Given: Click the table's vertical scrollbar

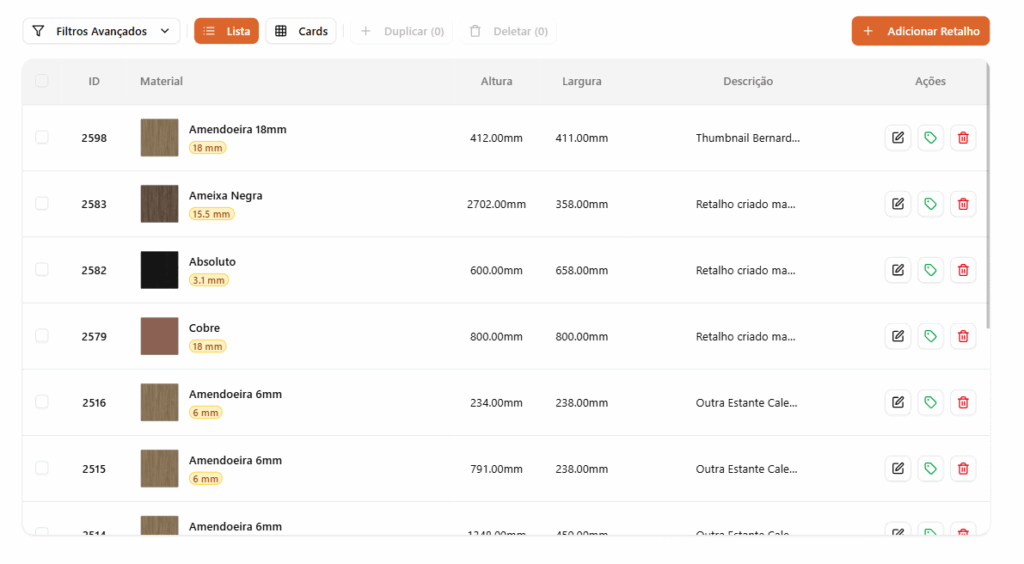Looking at the screenshot, I should pos(988,200).
